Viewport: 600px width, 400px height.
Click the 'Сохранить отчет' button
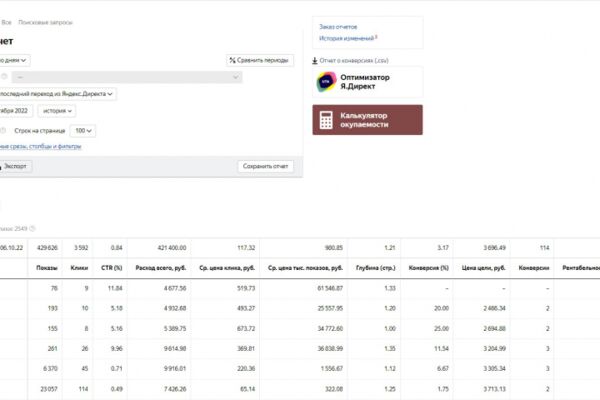(x=265, y=166)
